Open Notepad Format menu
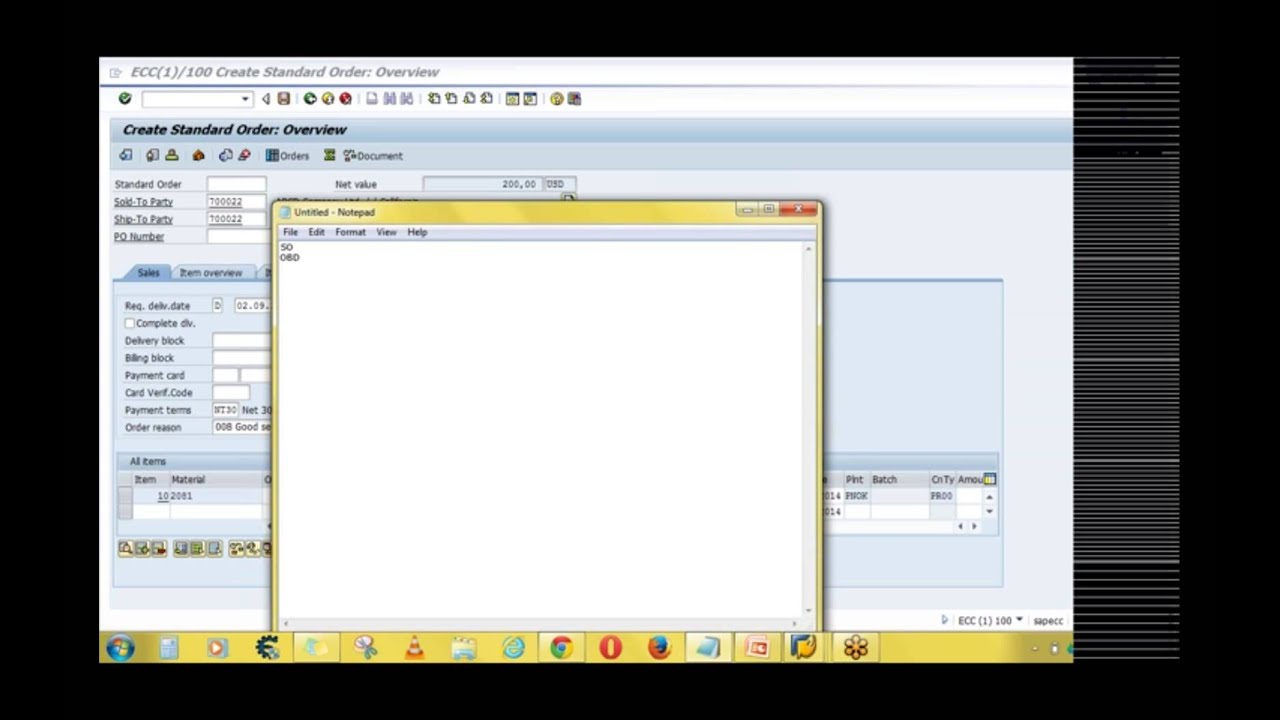Image resolution: width=1280 pixels, height=720 pixels. 350,232
